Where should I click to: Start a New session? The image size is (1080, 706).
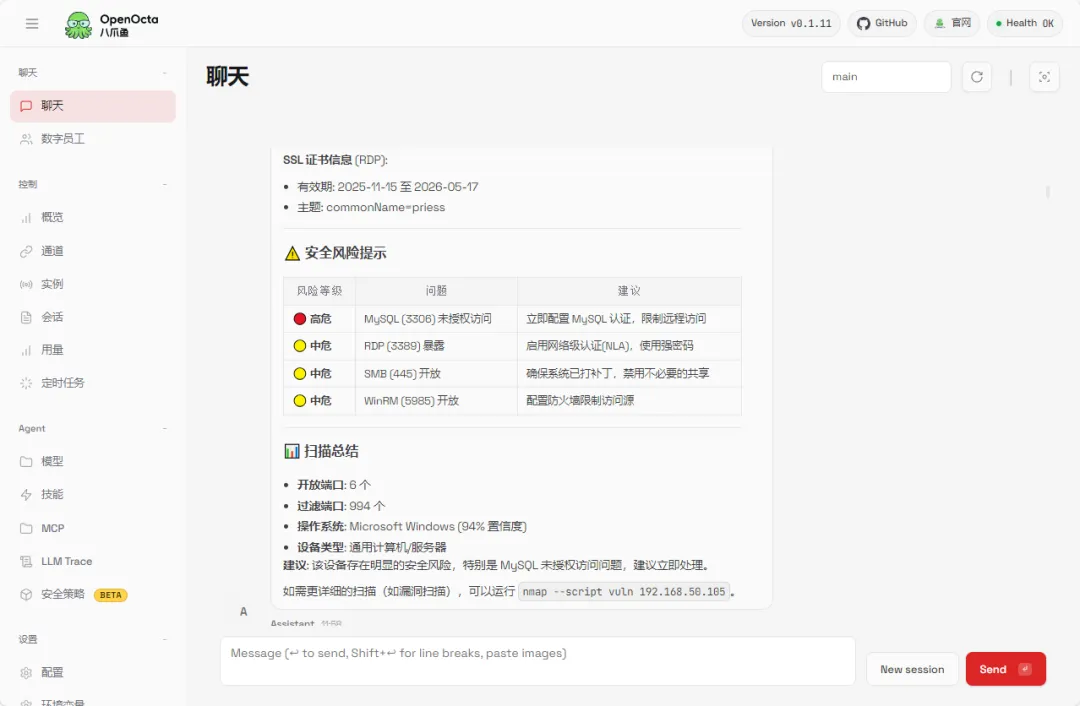coord(912,669)
